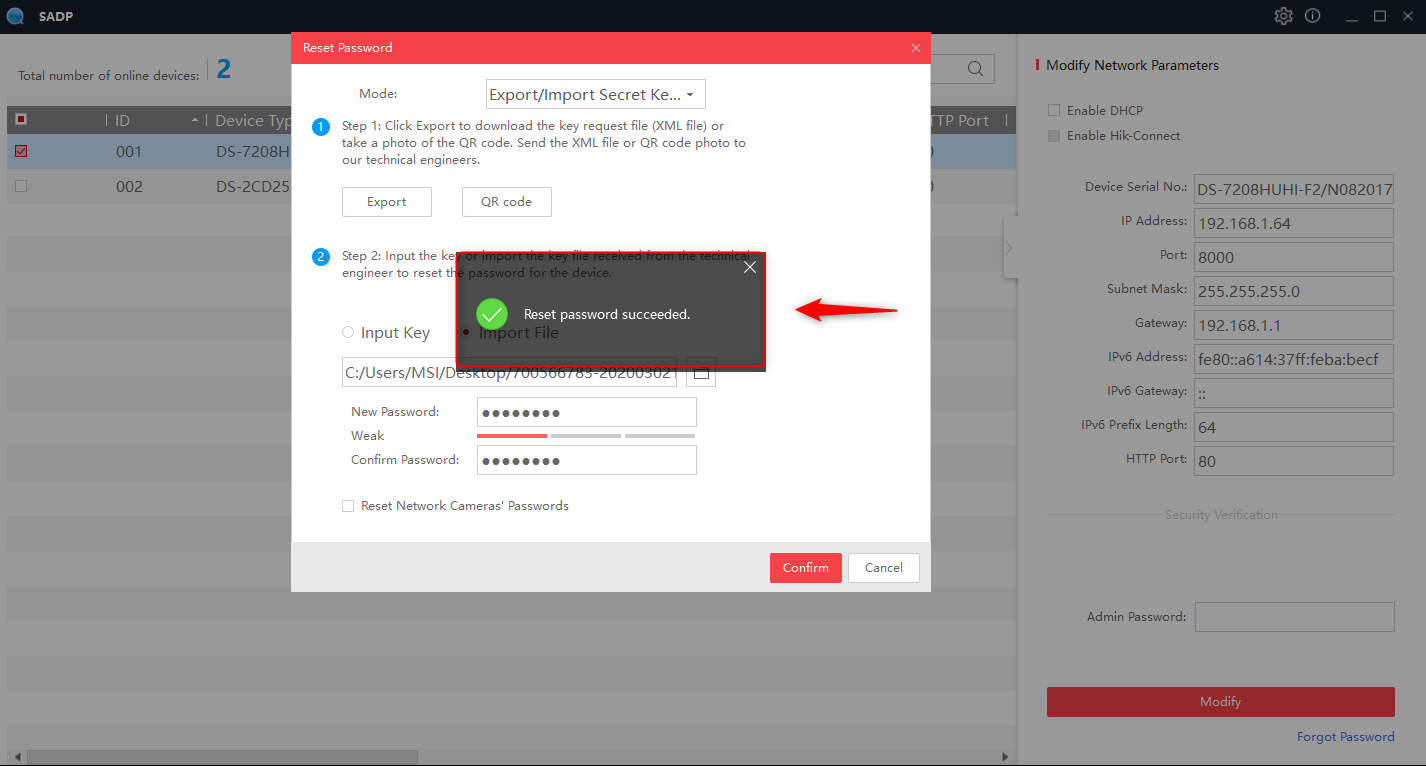Click the red Modify button
The width and height of the screenshot is (1426, 766).
pos(1220,702)
